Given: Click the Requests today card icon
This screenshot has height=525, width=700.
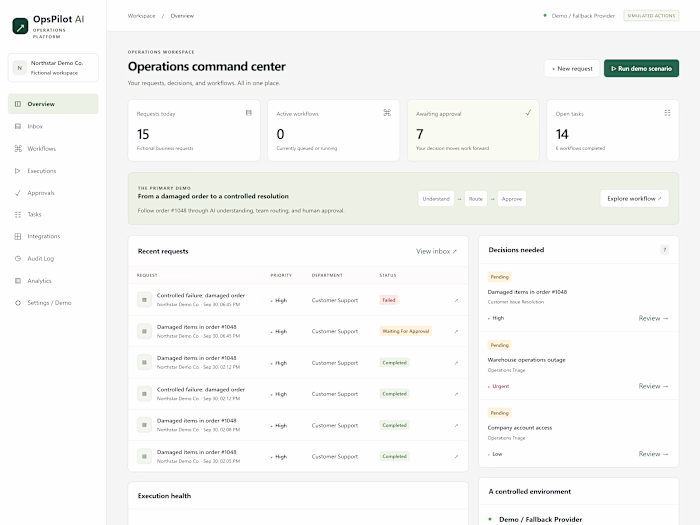Looking at the screenshot, I should pos(249,113).
